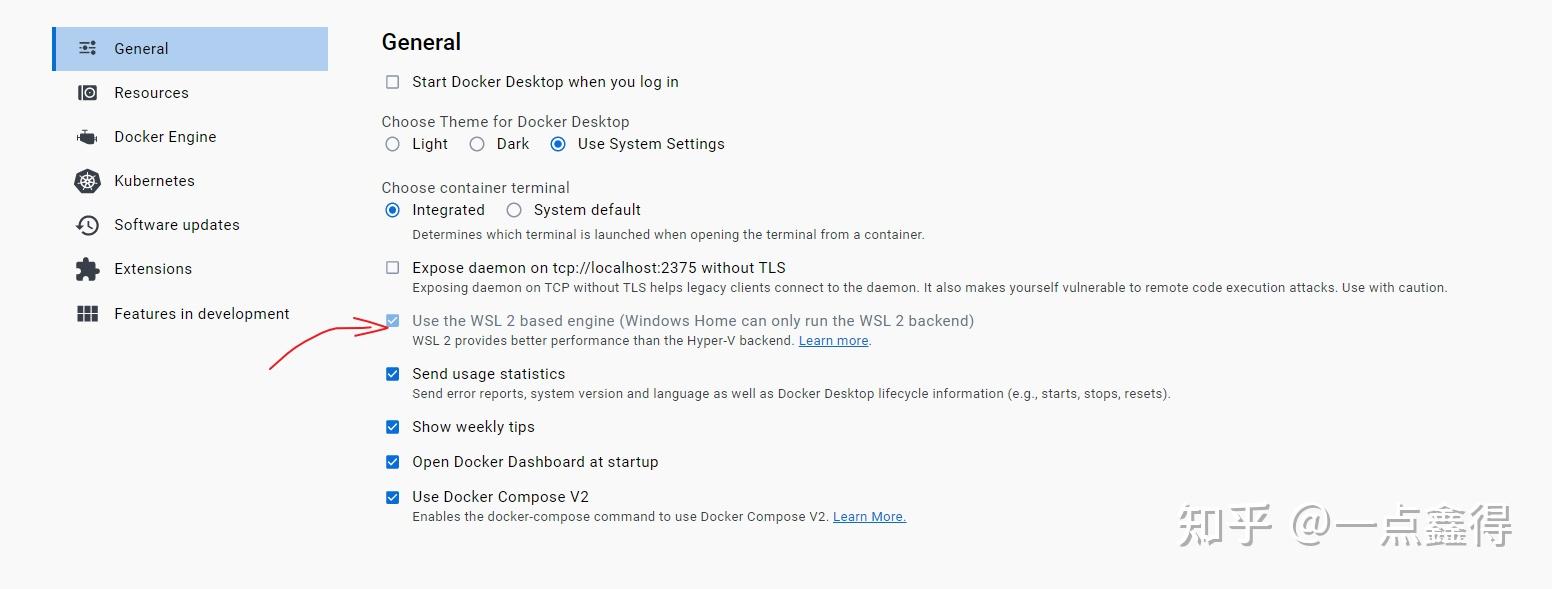Open Kubernetes settings via the helm icon
Screen dimensions: 1552x589
tap(88, 181)
